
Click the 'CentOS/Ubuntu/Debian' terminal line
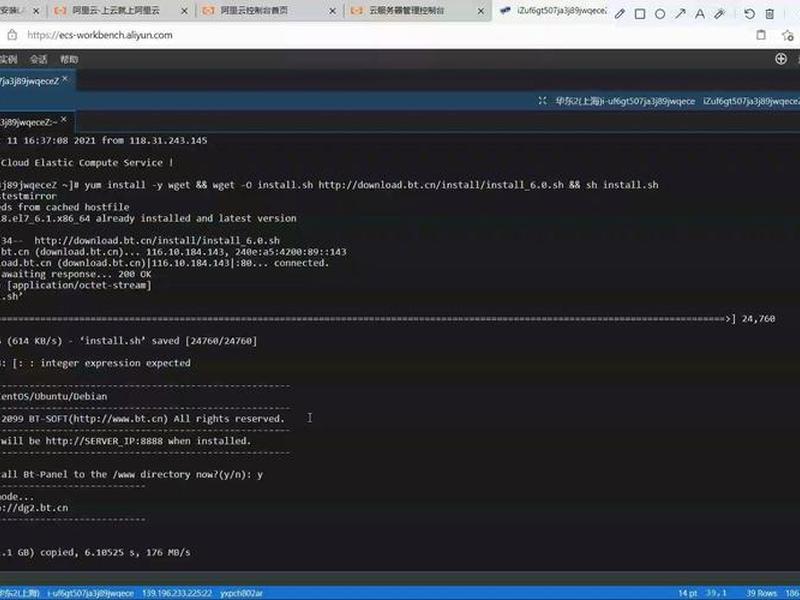coord(54,396)
